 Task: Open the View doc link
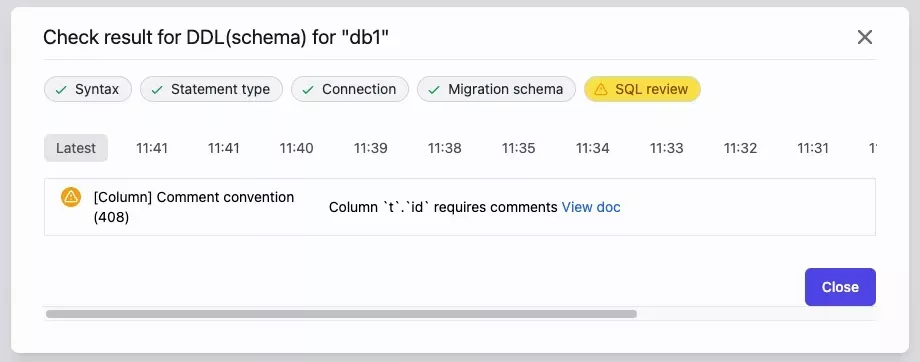[x=591, y=207]
